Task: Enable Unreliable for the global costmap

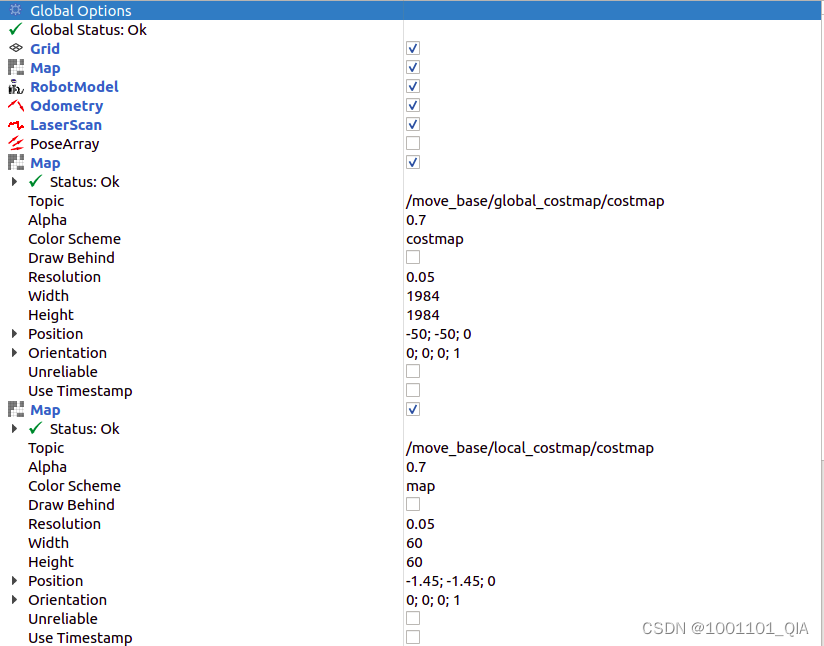Action: (413, 371)
